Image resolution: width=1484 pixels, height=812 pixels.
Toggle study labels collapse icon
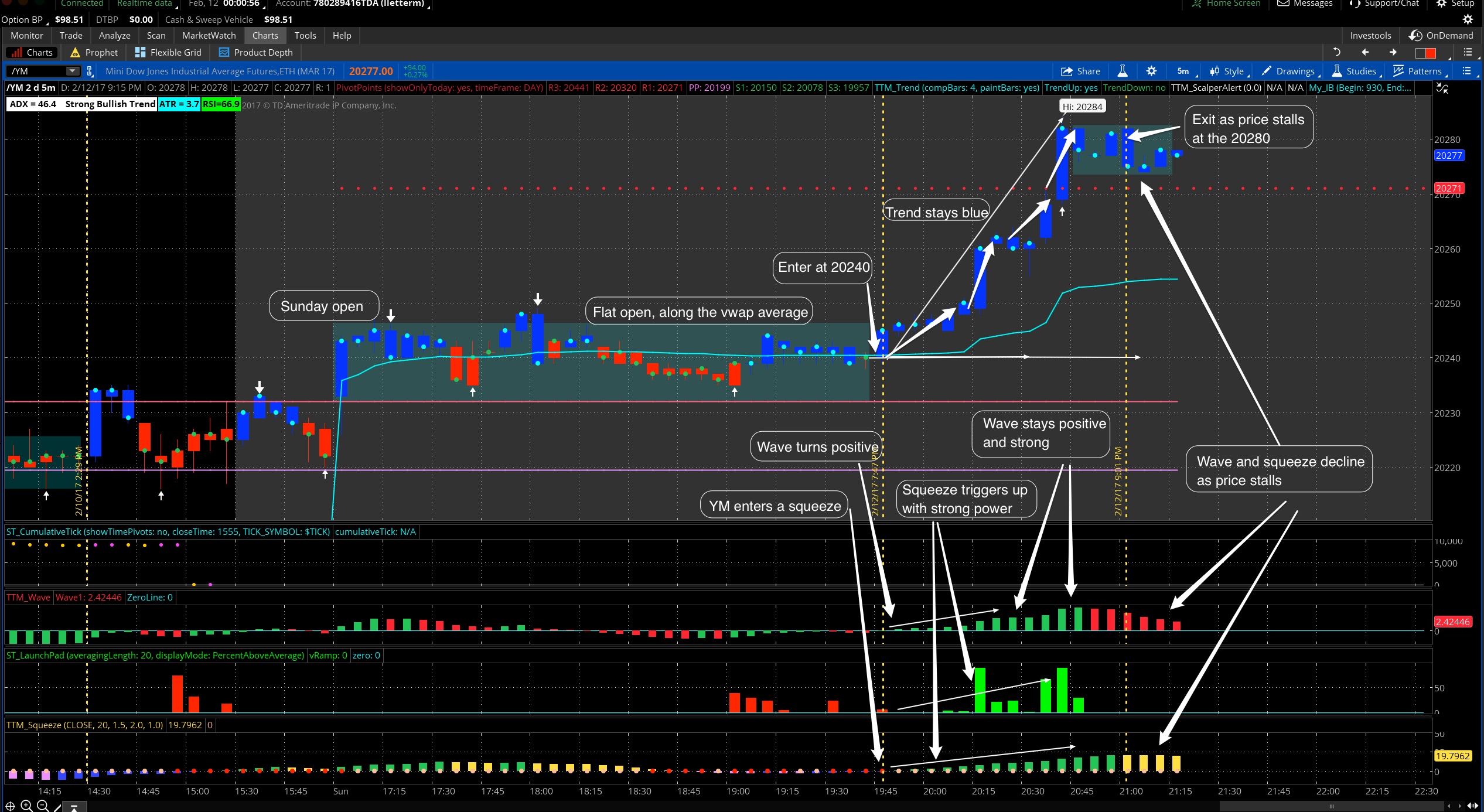1442,88
